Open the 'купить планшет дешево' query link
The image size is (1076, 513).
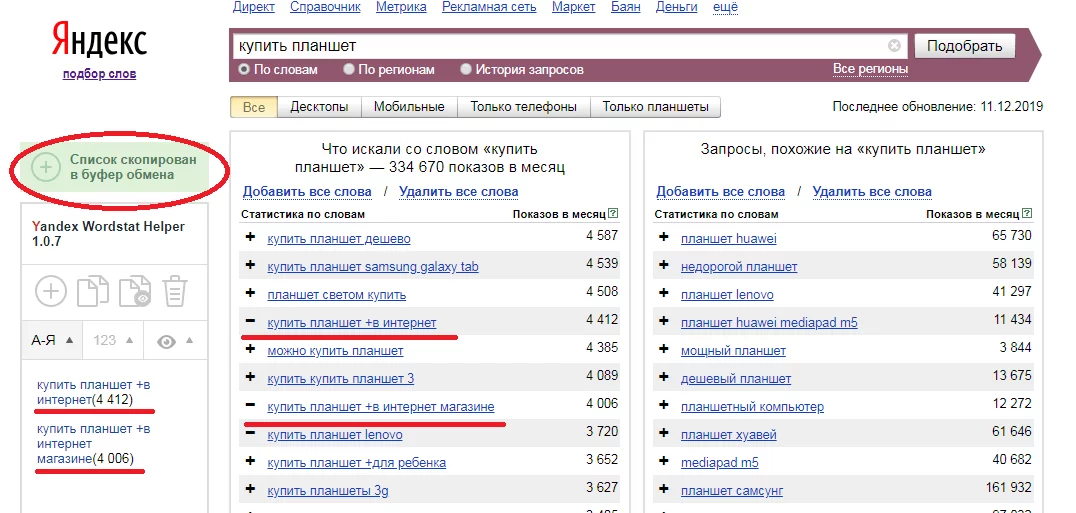[339, 239]
